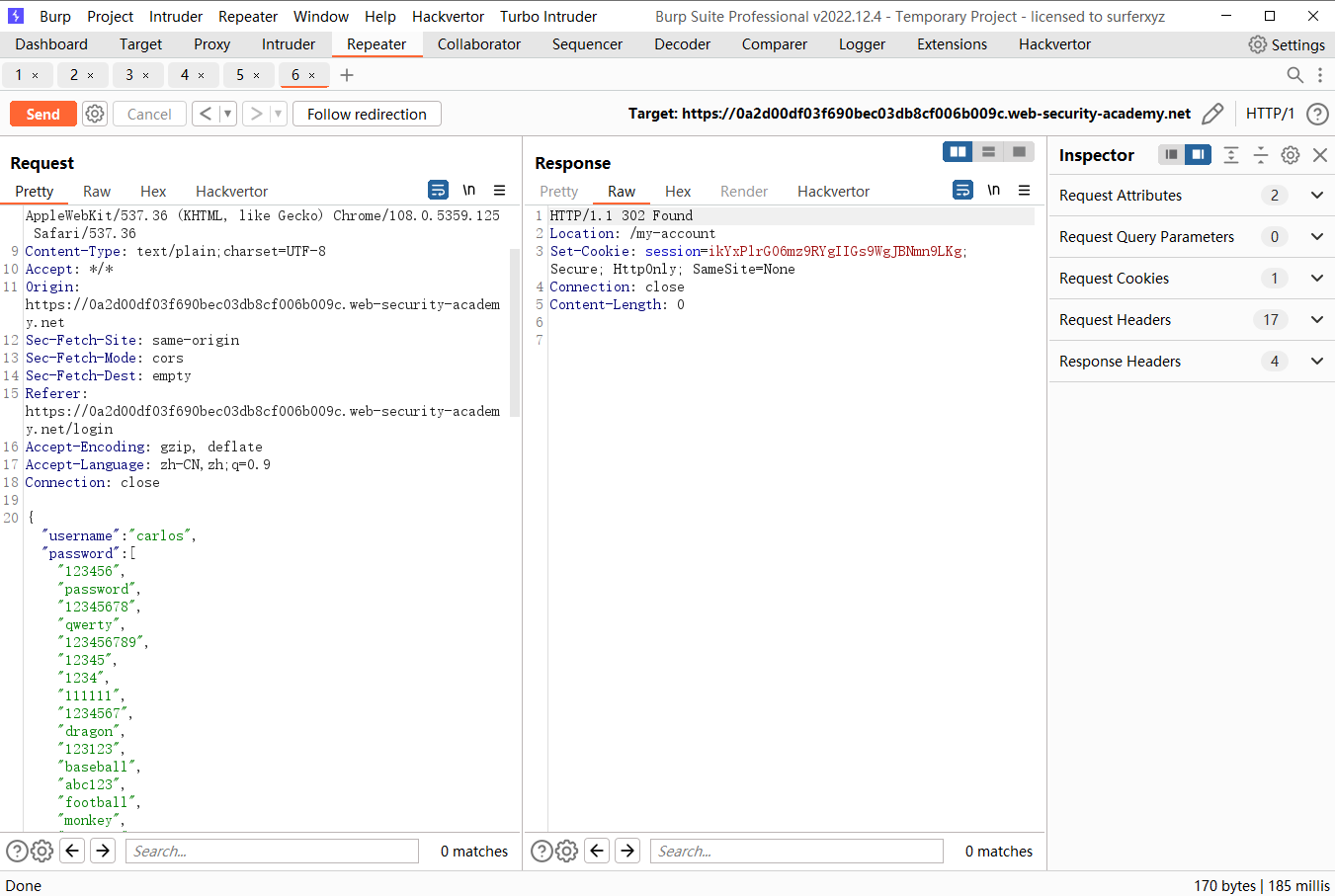Viewport: 1335px width, 896px height.
Task: Open the Turbo Intruder menu
Action: click(x=548, y=17)
